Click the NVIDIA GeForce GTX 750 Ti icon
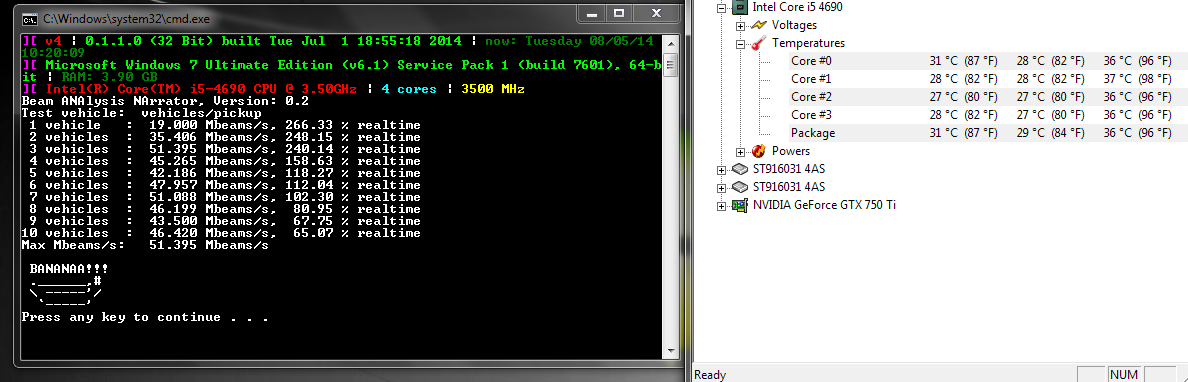Image resolution: width=1188 pixels, height=382 pixels. (740, 205)
